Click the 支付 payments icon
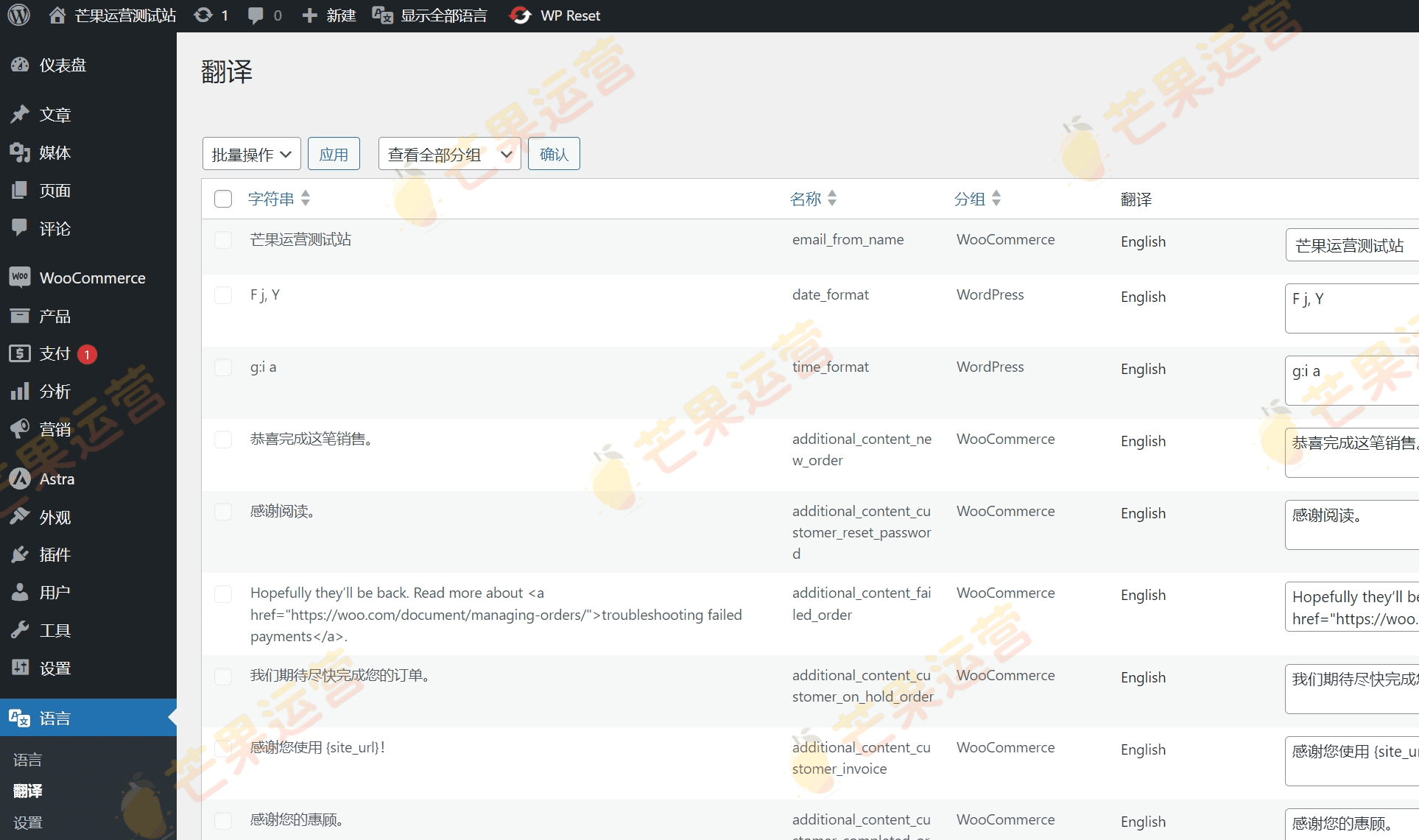Screen dimensions: 1419x840 [20, 353]
